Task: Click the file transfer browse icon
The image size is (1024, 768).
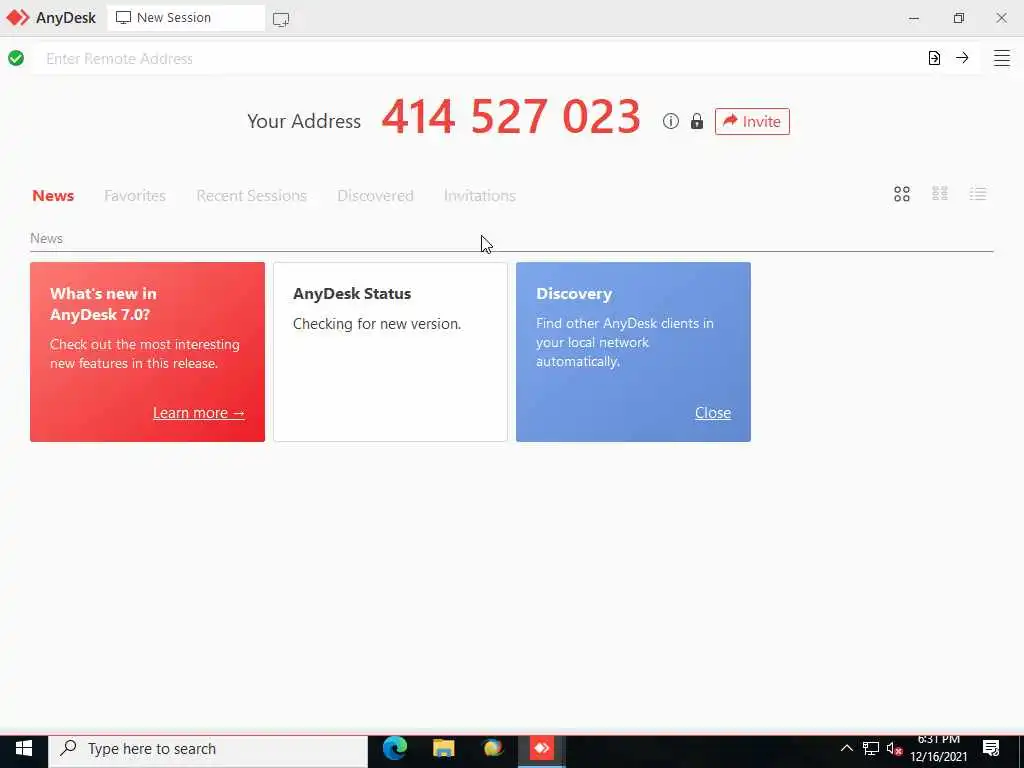Action: coord(934,58)
